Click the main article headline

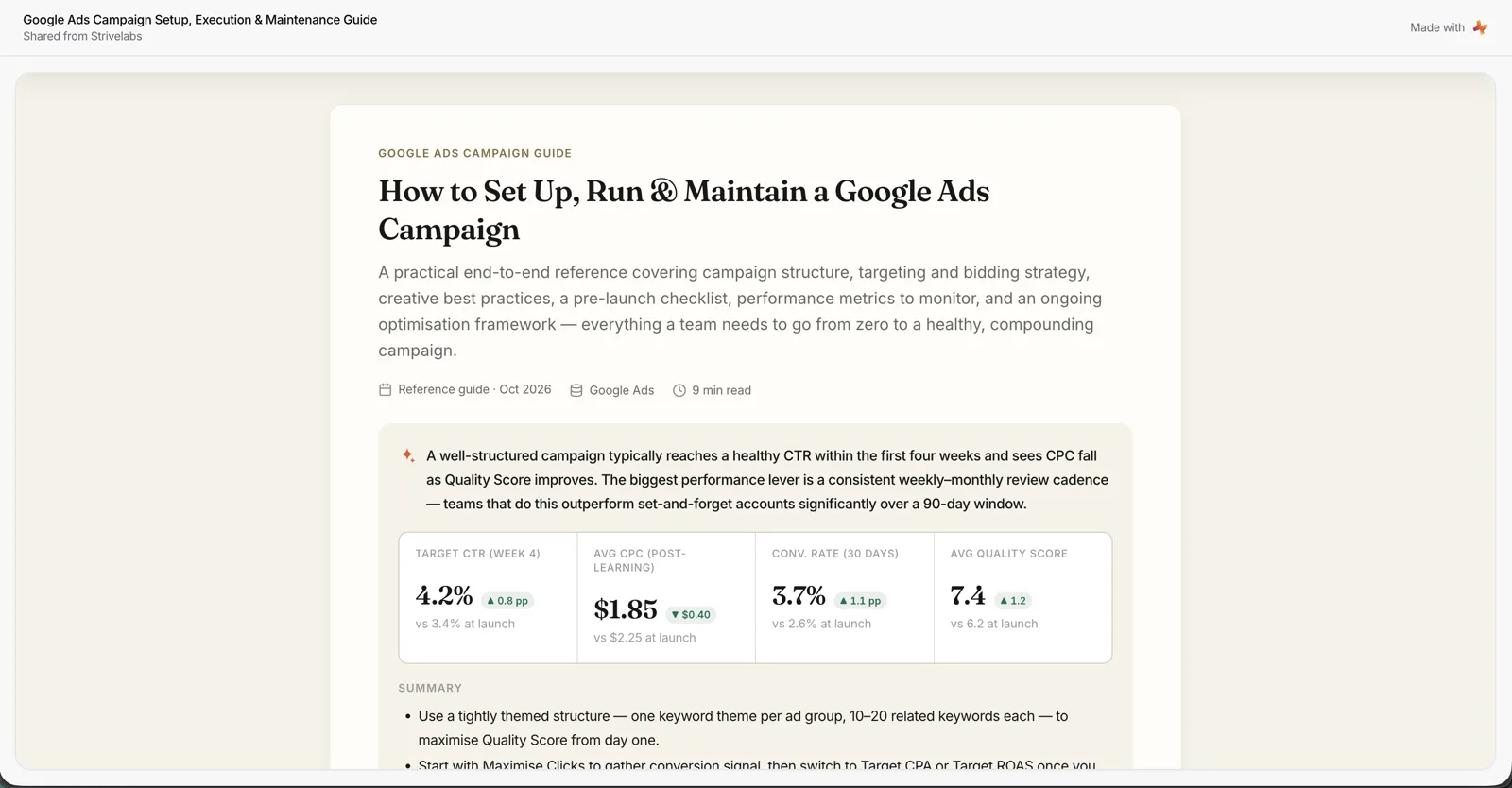coord(684,210)
